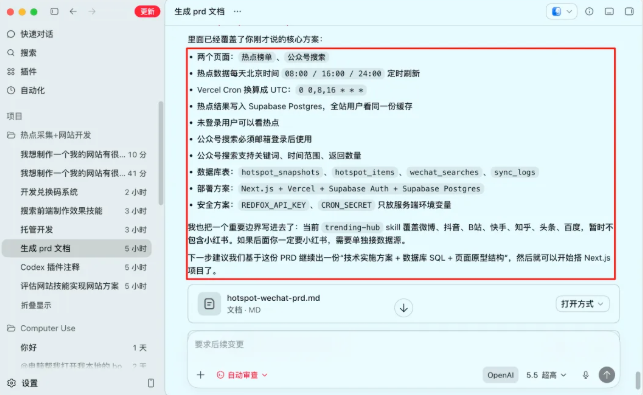Select the 生成 prd 文档 conversation in the sidebar
The image size is (643, 395).
pos(77,248)
